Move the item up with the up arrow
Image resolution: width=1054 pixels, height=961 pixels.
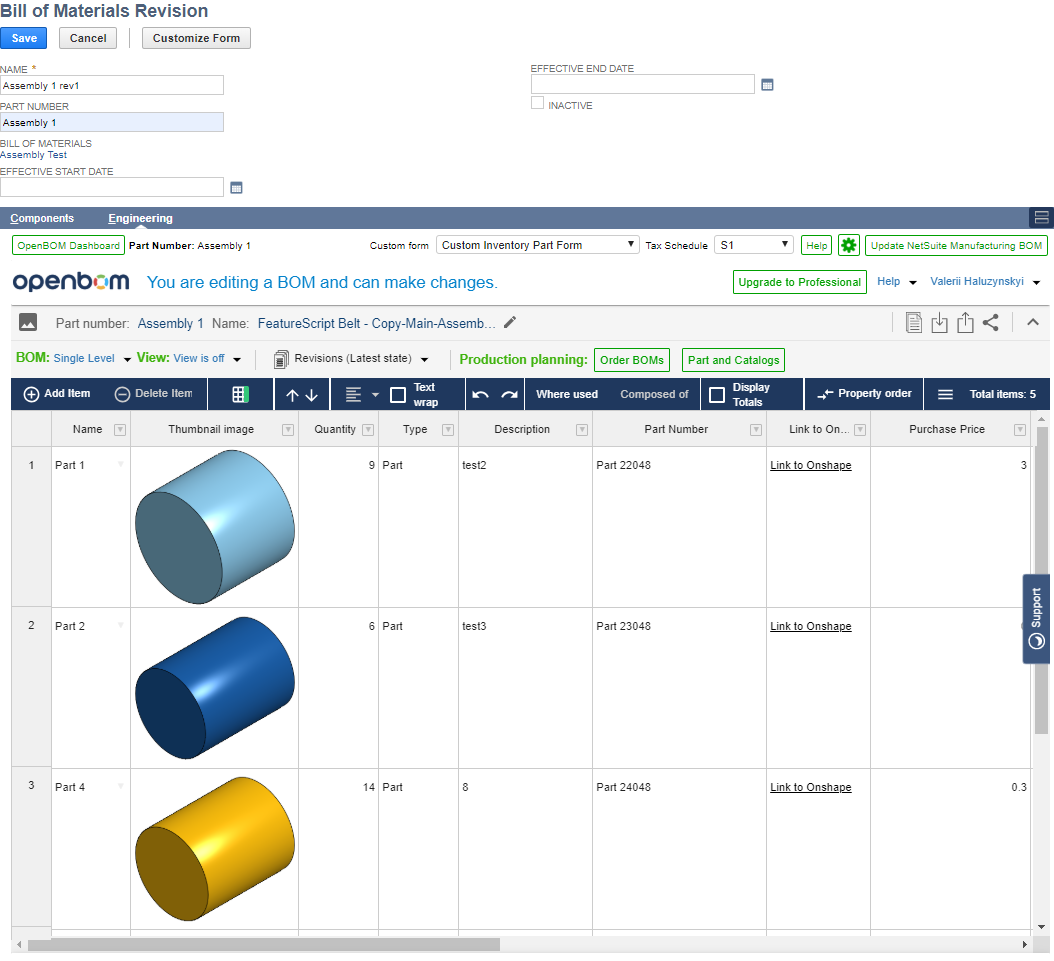[292, 395]
